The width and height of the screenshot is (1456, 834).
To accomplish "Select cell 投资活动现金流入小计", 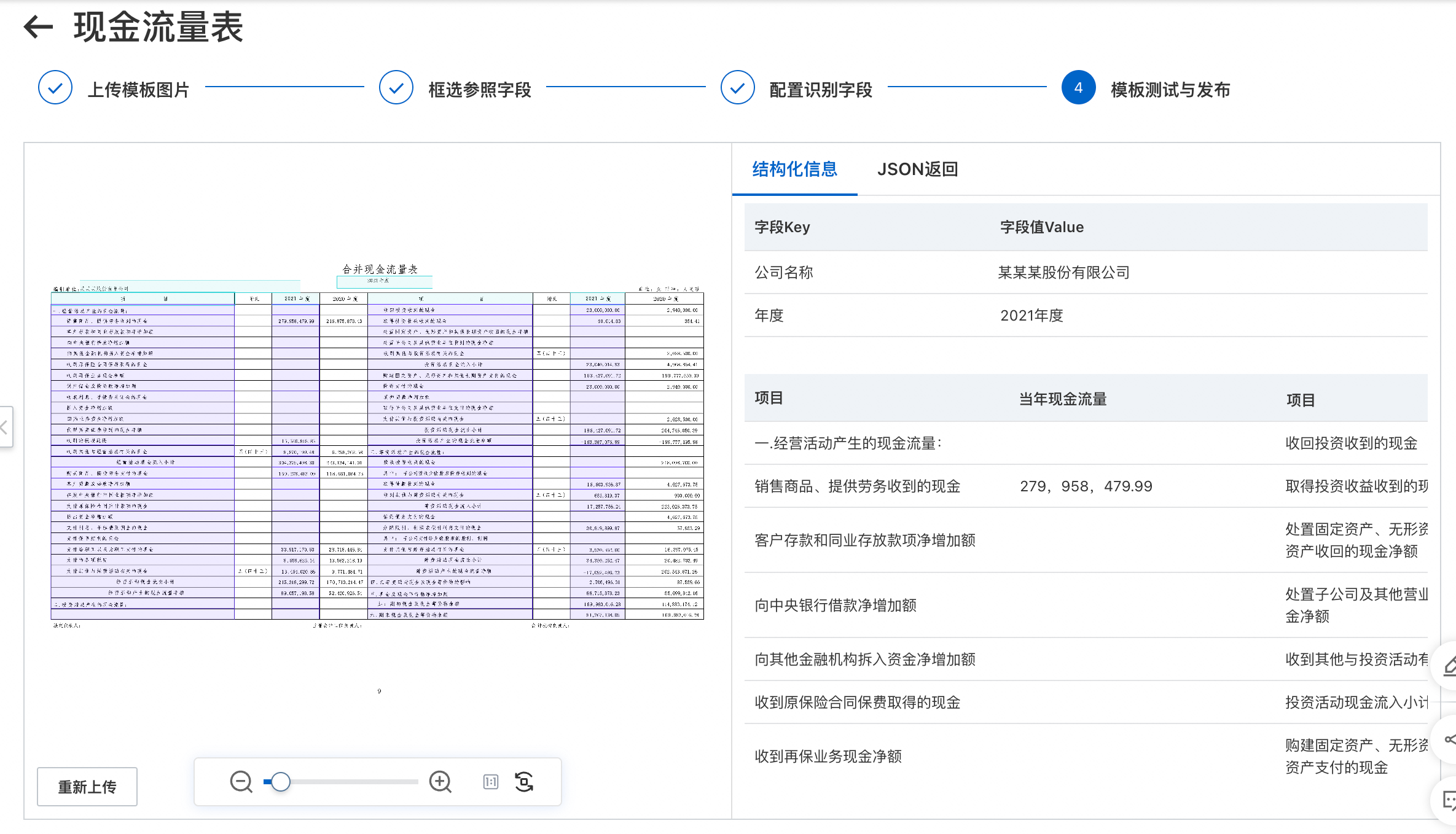I will tap(1356, 703).
